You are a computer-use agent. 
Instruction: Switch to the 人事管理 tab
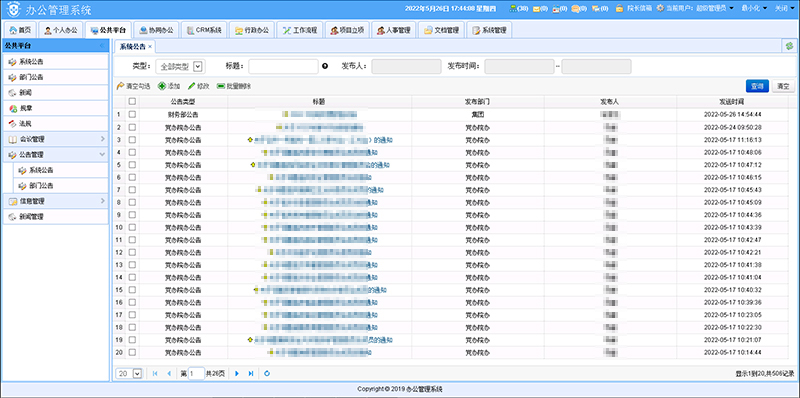(393, 30)
